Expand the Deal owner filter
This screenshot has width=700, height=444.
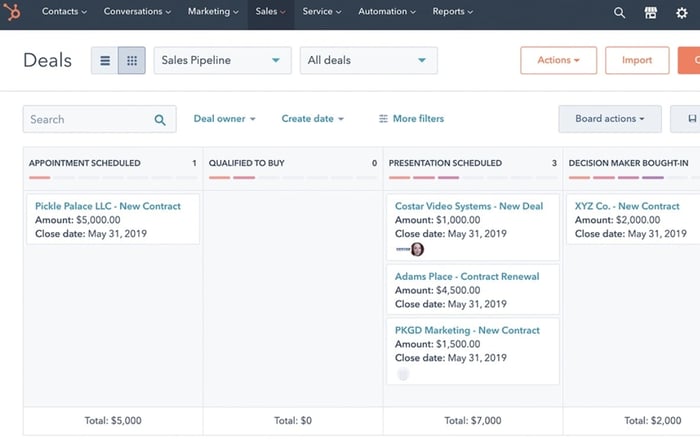click(224, 119)
